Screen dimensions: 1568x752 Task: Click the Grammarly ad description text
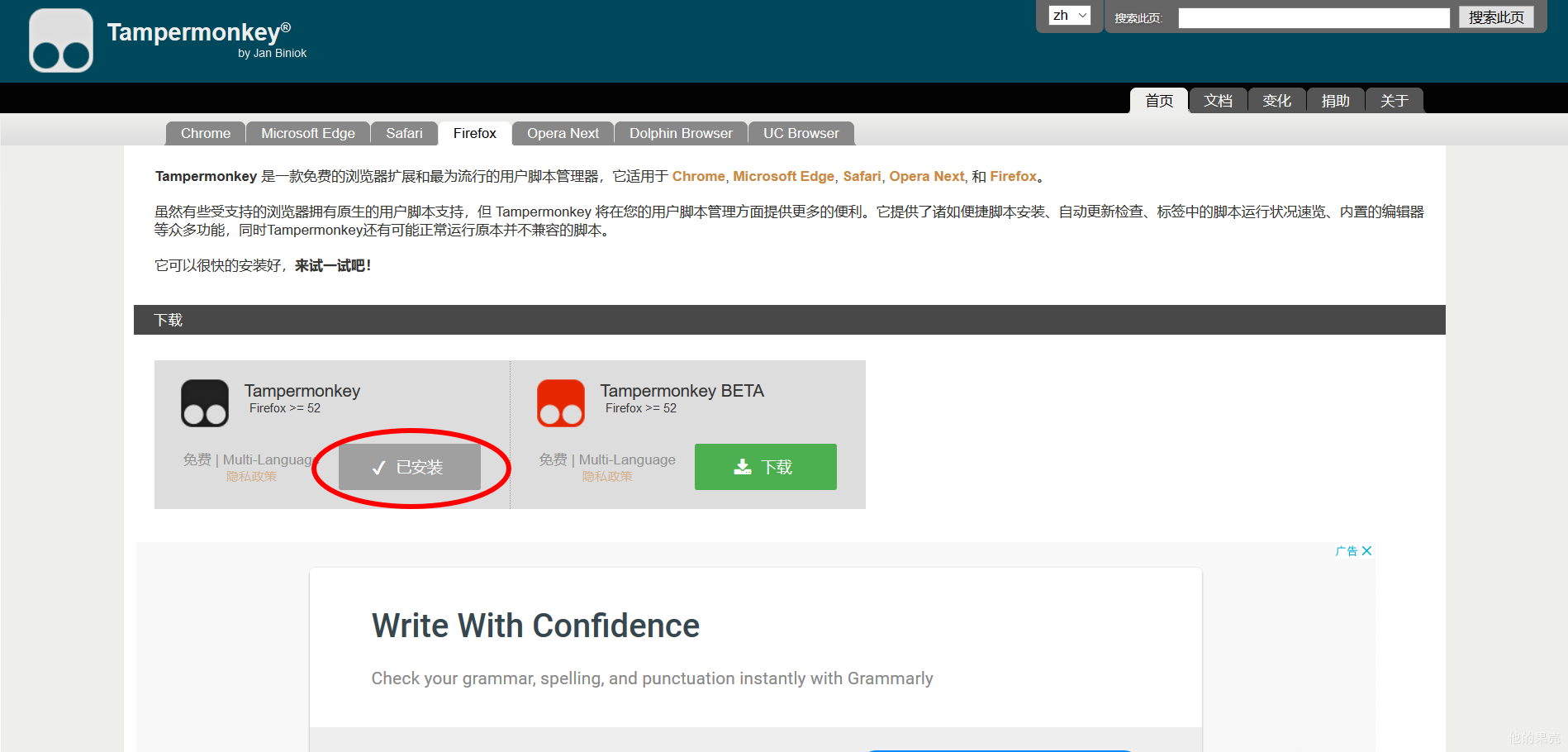coord(652,678)
